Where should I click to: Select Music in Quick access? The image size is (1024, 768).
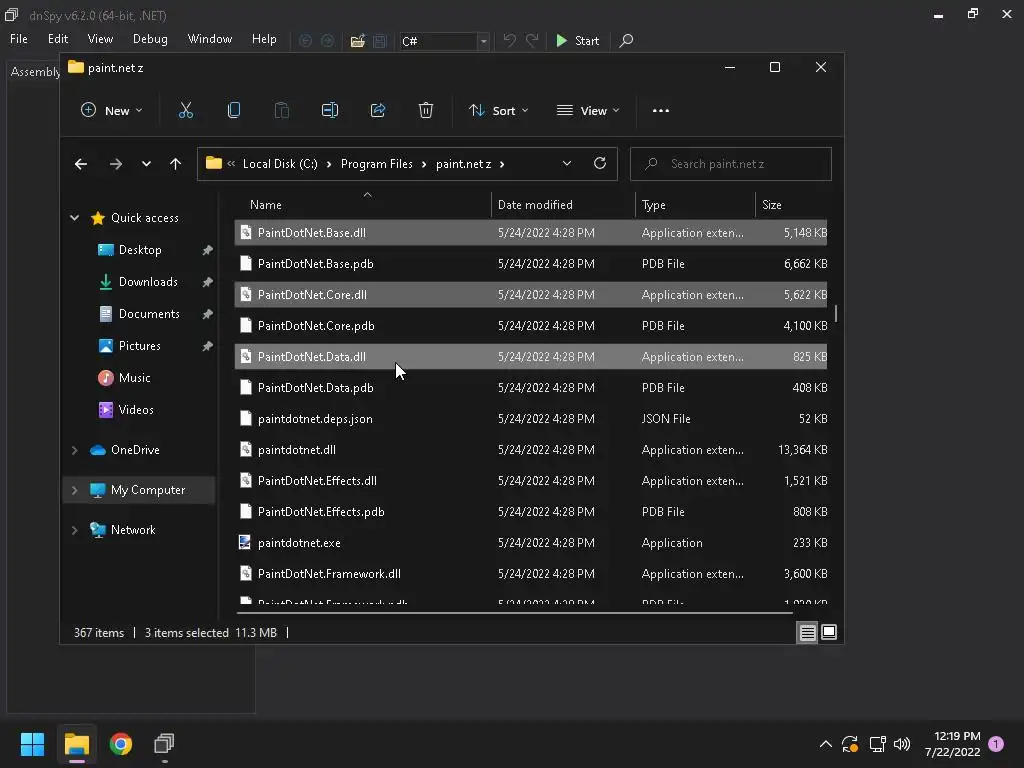(x=135, y=378)
